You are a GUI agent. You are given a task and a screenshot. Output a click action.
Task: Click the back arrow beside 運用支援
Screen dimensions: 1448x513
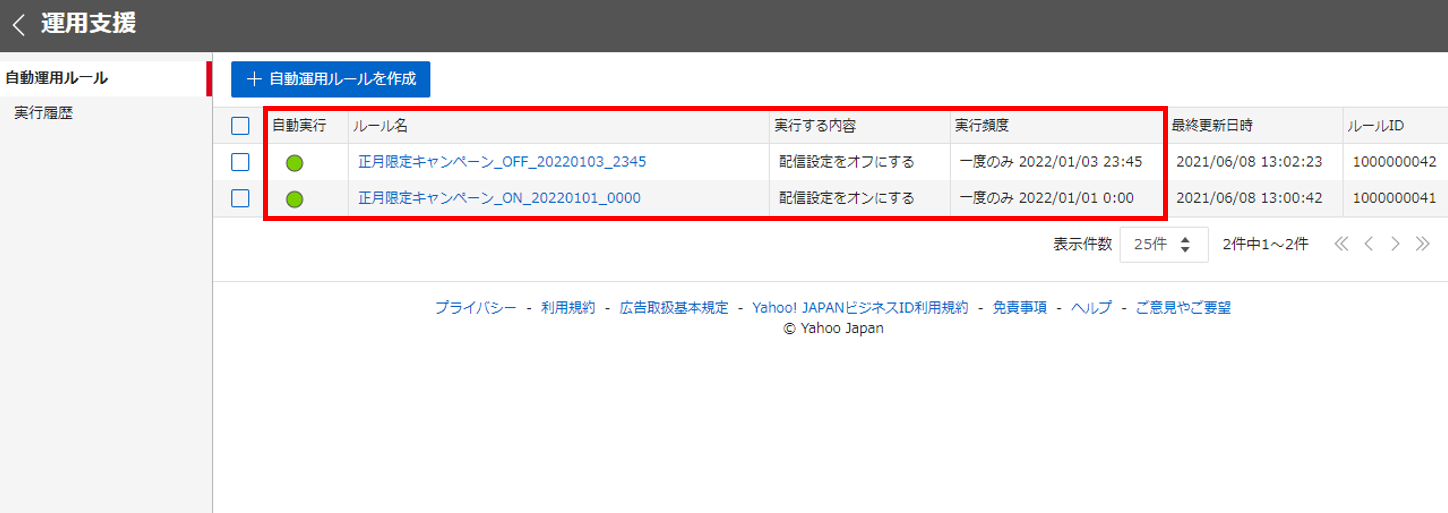click(19, 25)
